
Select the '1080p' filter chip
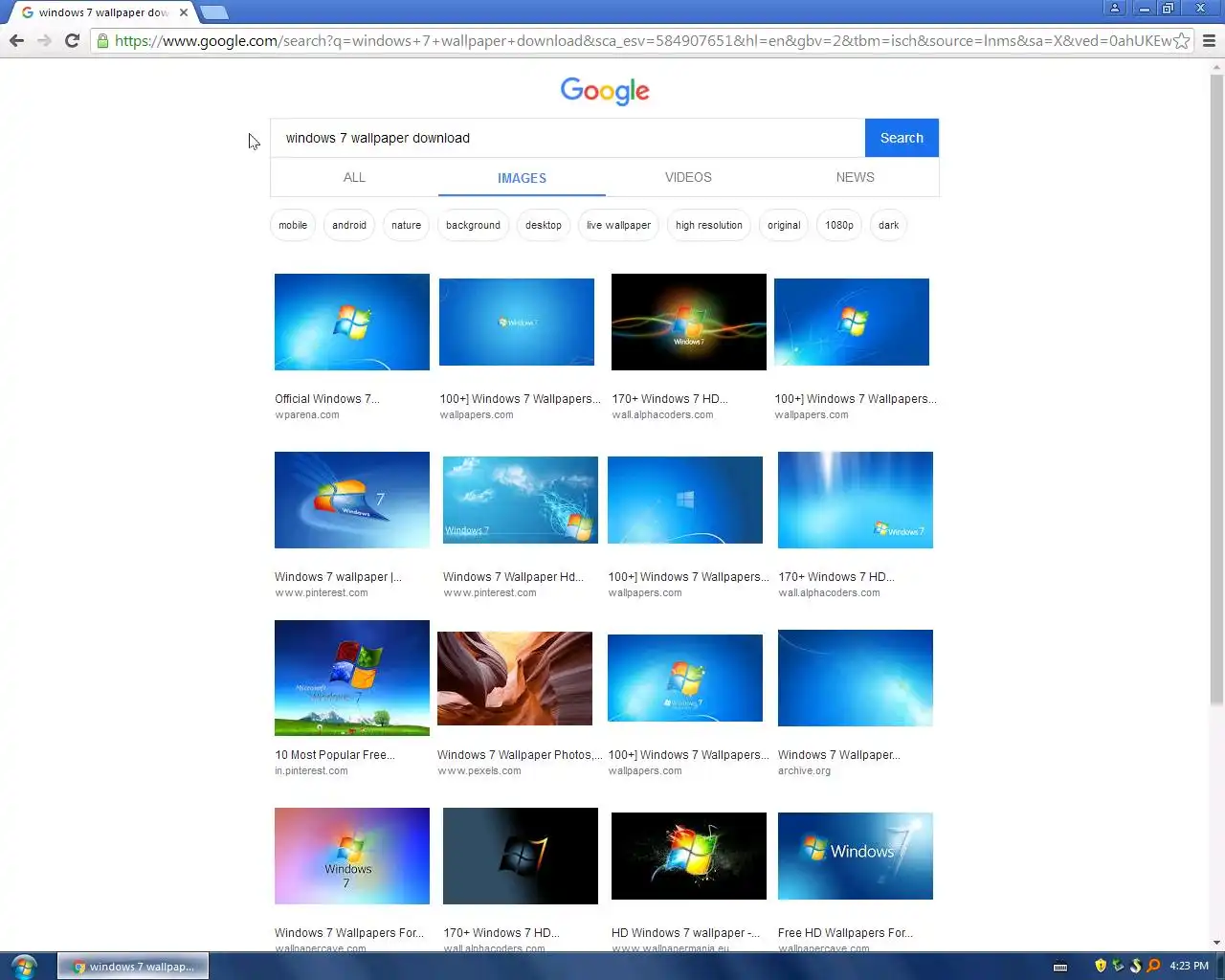pyautogui.click(x=839, y=225)
